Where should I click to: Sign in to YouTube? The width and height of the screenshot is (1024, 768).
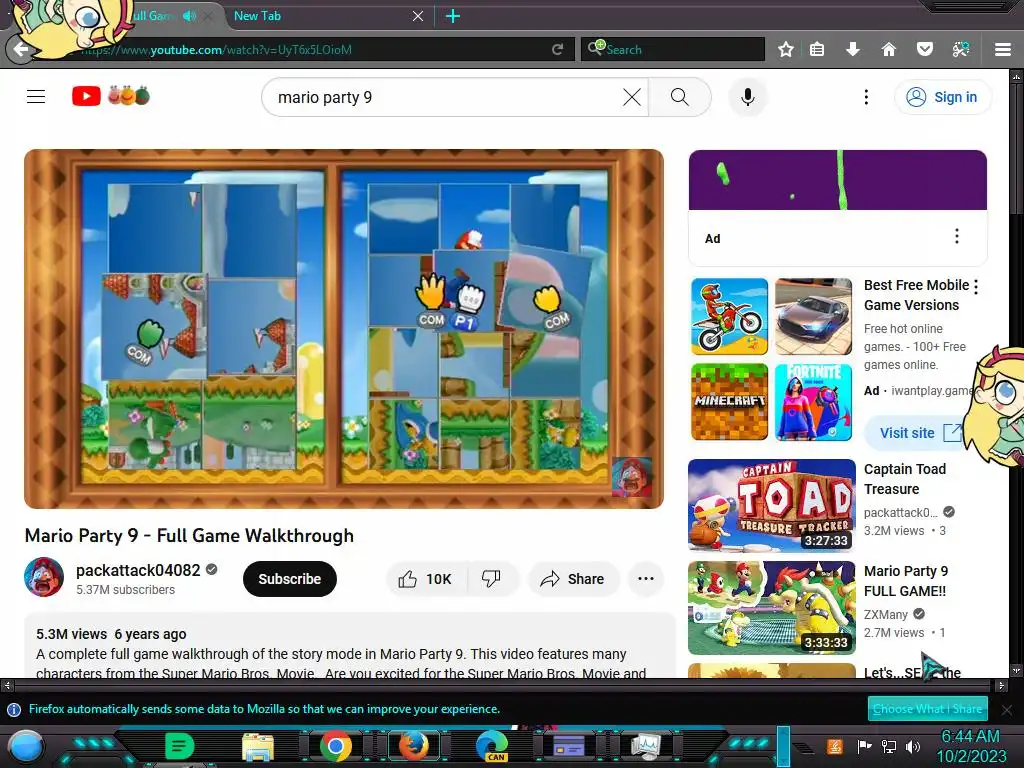click(x=942, y=97)
